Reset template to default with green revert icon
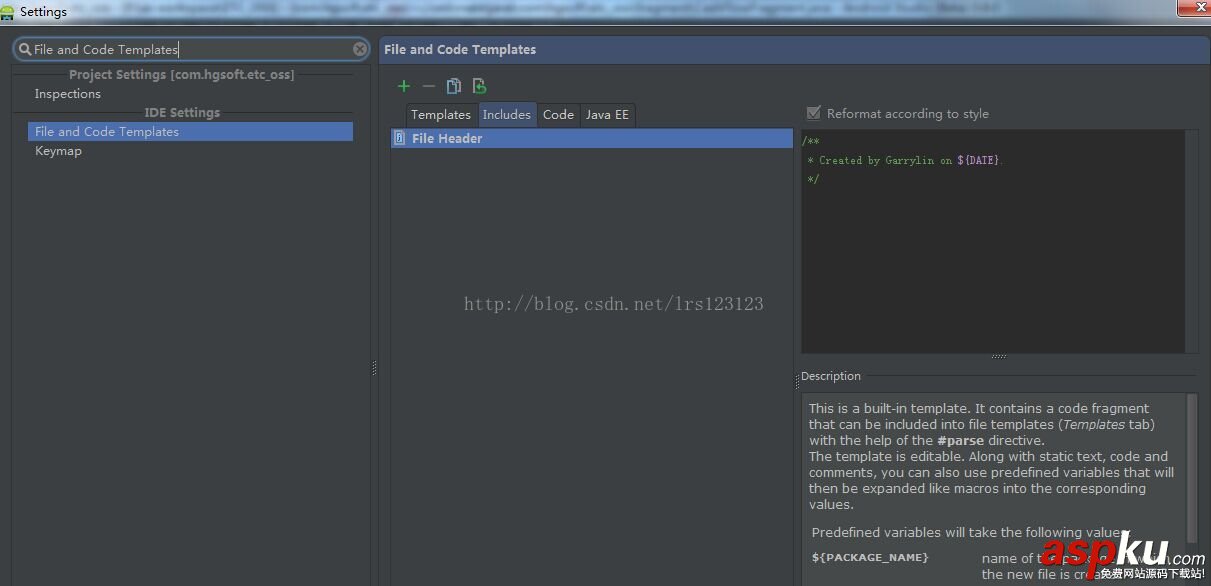The image size is (1211, 586). (x=479, y=86)
